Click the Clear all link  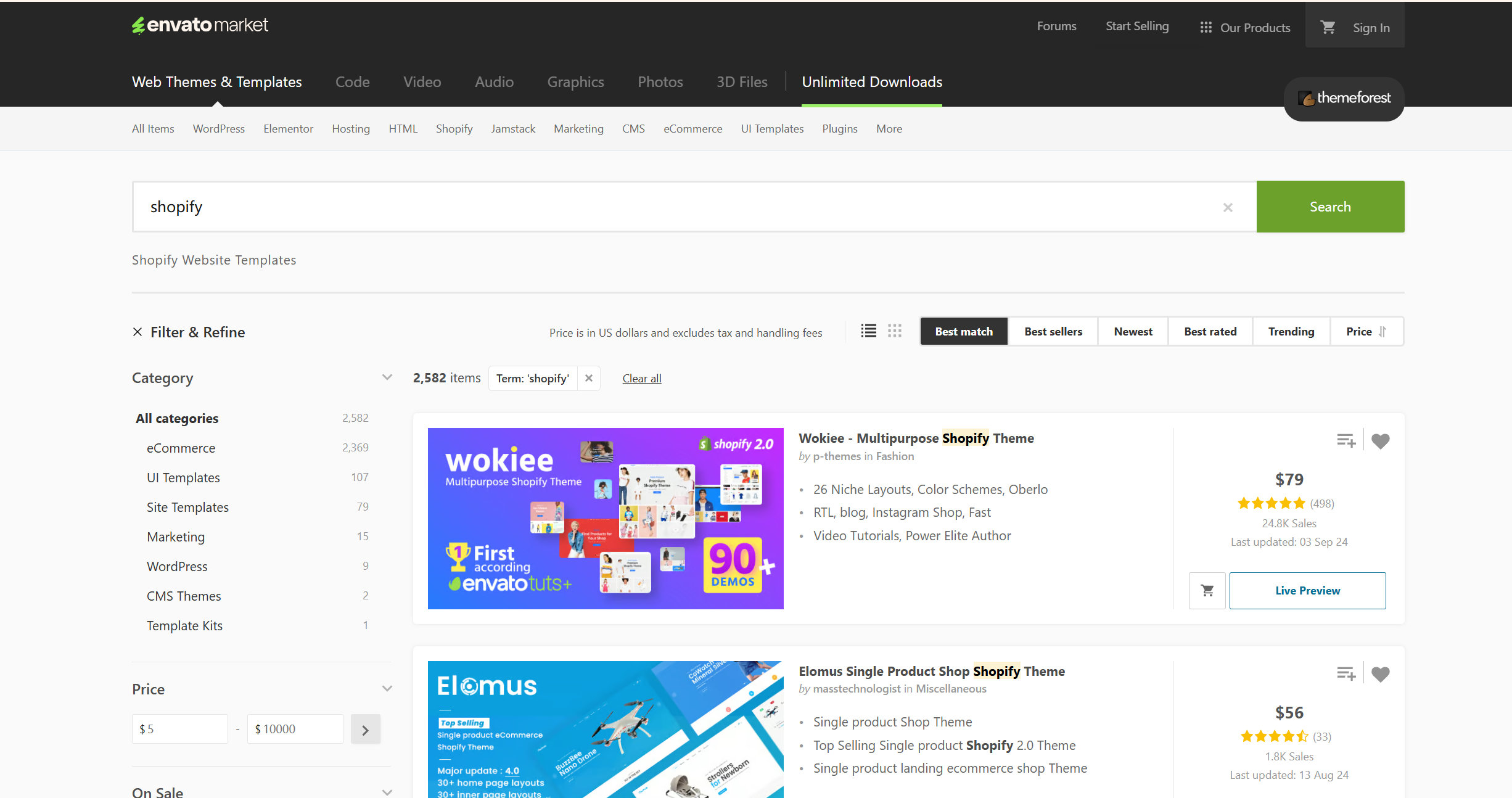click(x=641, y=378)
